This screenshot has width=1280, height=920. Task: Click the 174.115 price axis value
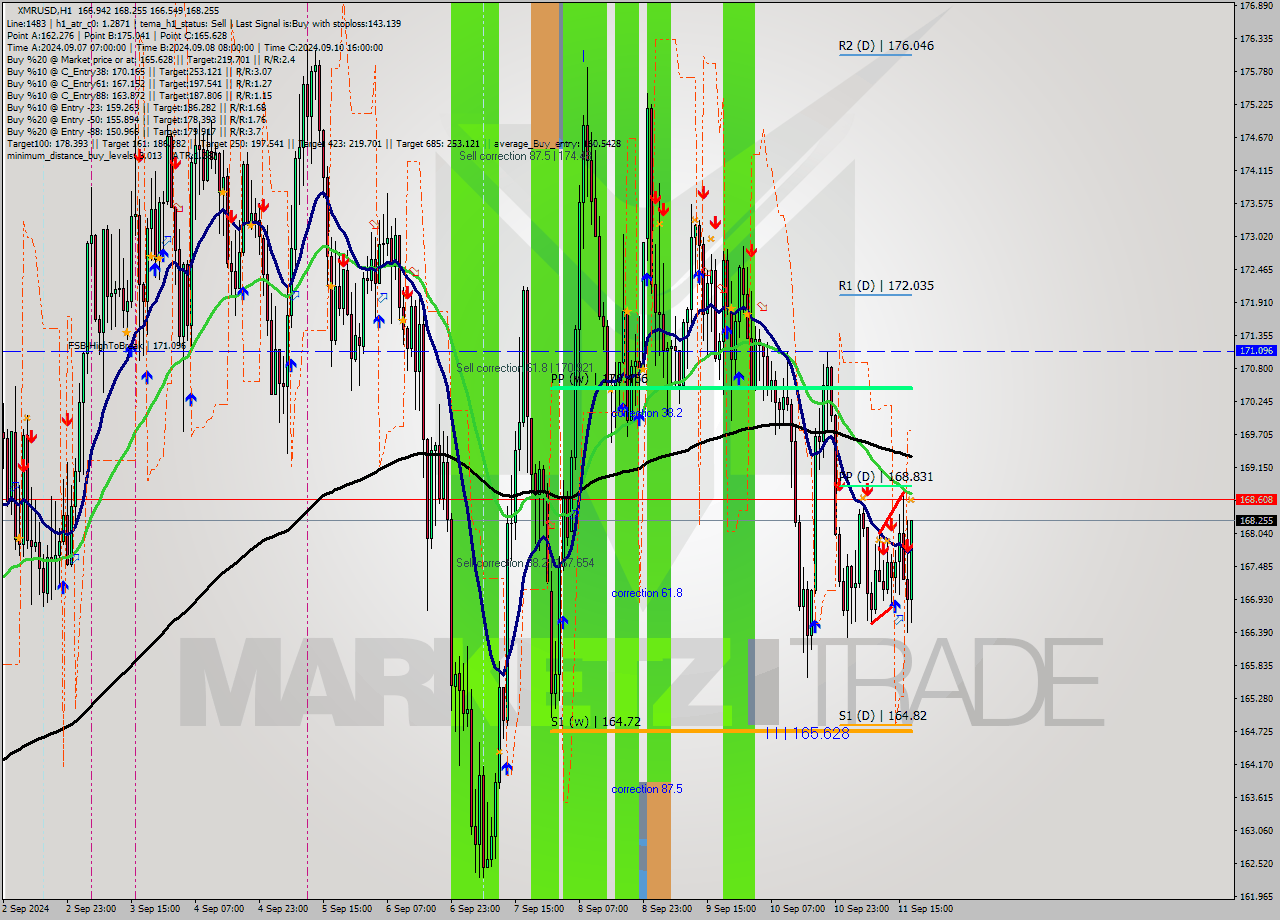point(1255,171)
